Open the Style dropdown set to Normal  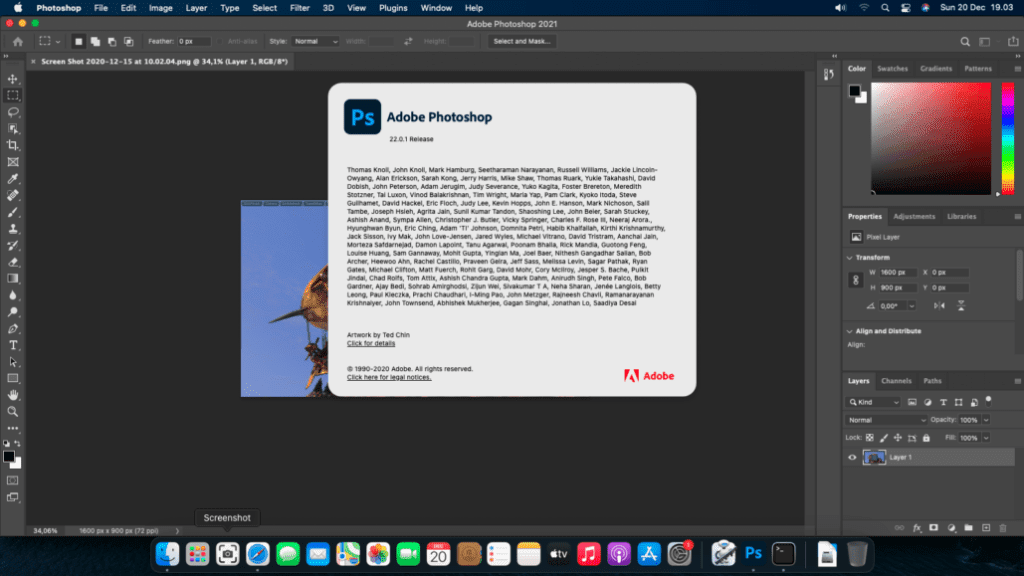[x=315, y=41]
